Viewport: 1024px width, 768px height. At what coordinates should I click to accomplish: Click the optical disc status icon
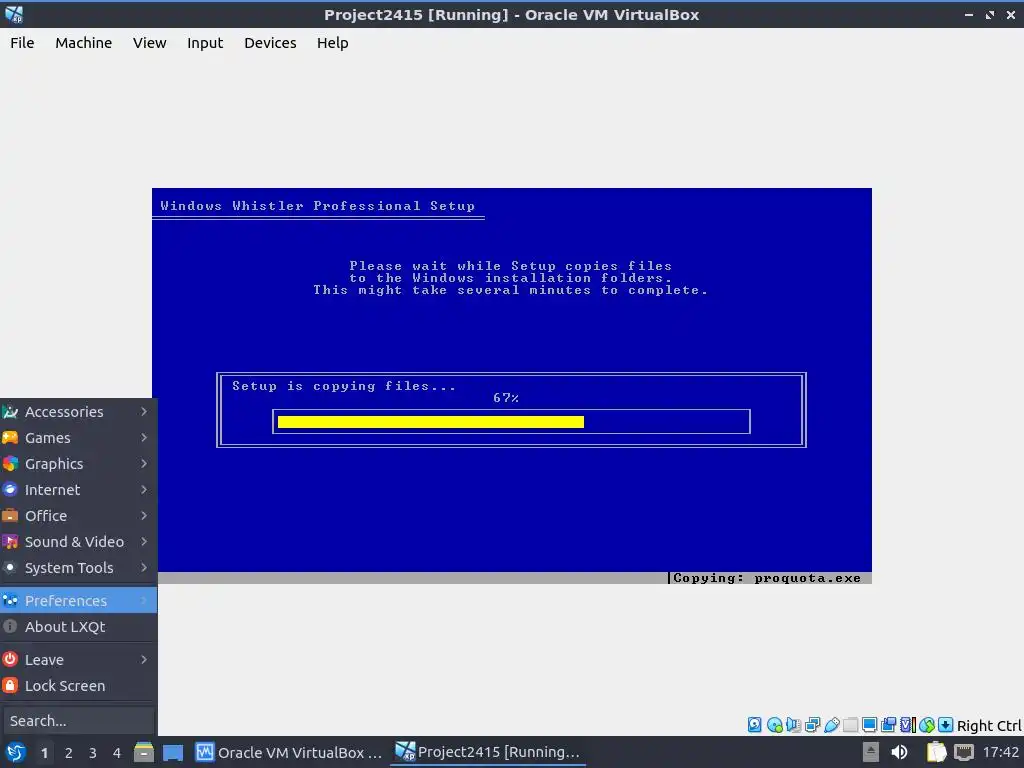pyautogui.click(x=775, y=725)
